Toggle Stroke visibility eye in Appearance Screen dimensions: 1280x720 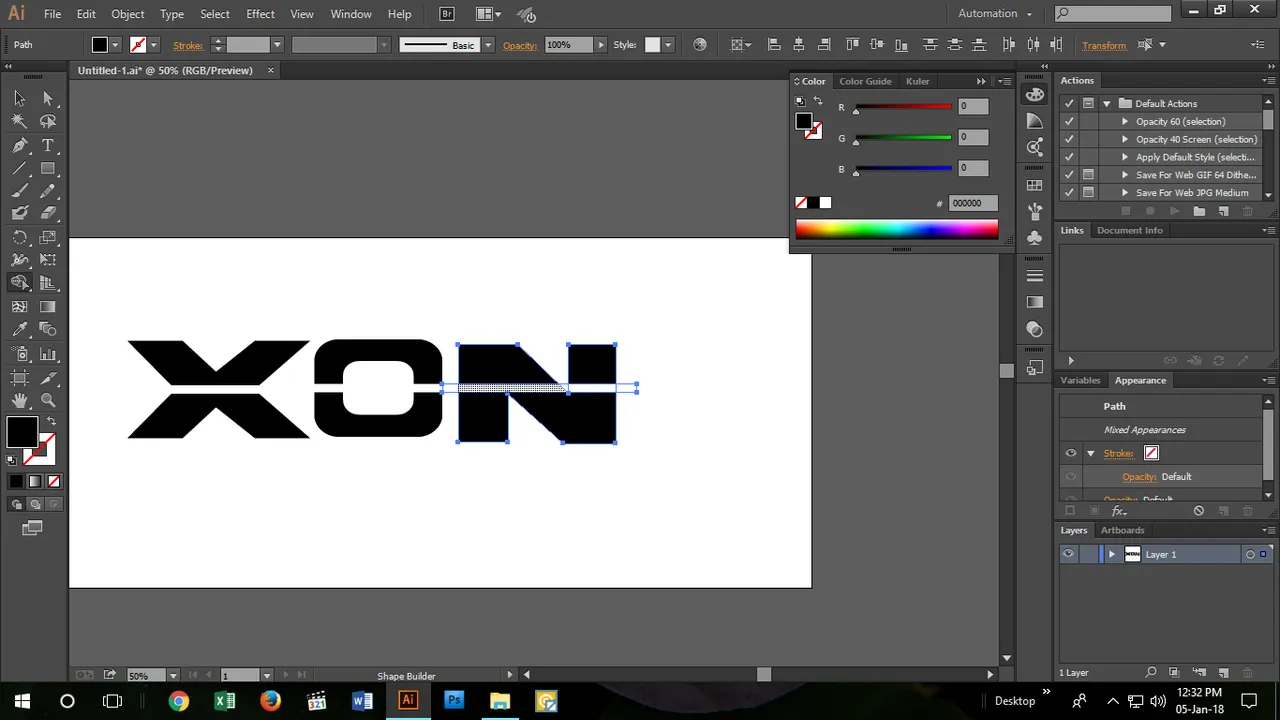click(x=1071, y=453)
